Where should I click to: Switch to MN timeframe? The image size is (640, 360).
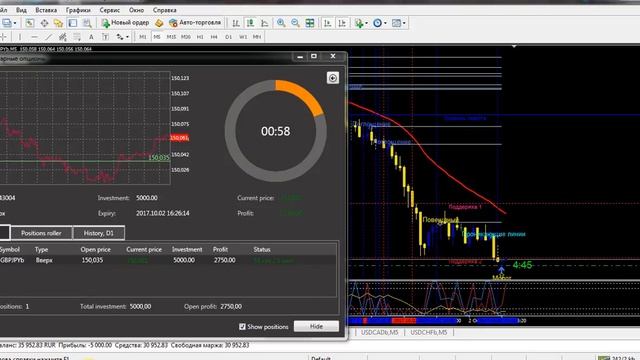pos(257,37)
